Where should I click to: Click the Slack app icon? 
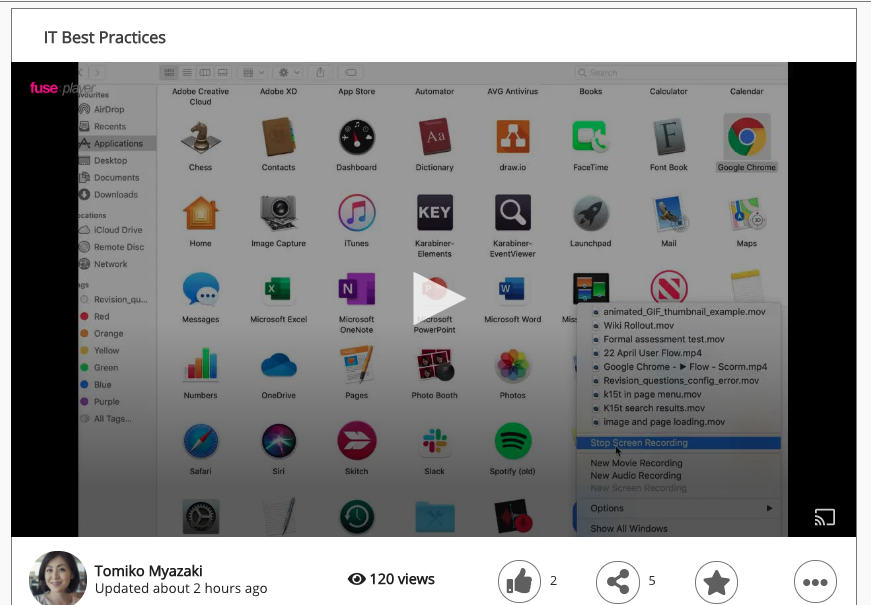tap(434, 442)
